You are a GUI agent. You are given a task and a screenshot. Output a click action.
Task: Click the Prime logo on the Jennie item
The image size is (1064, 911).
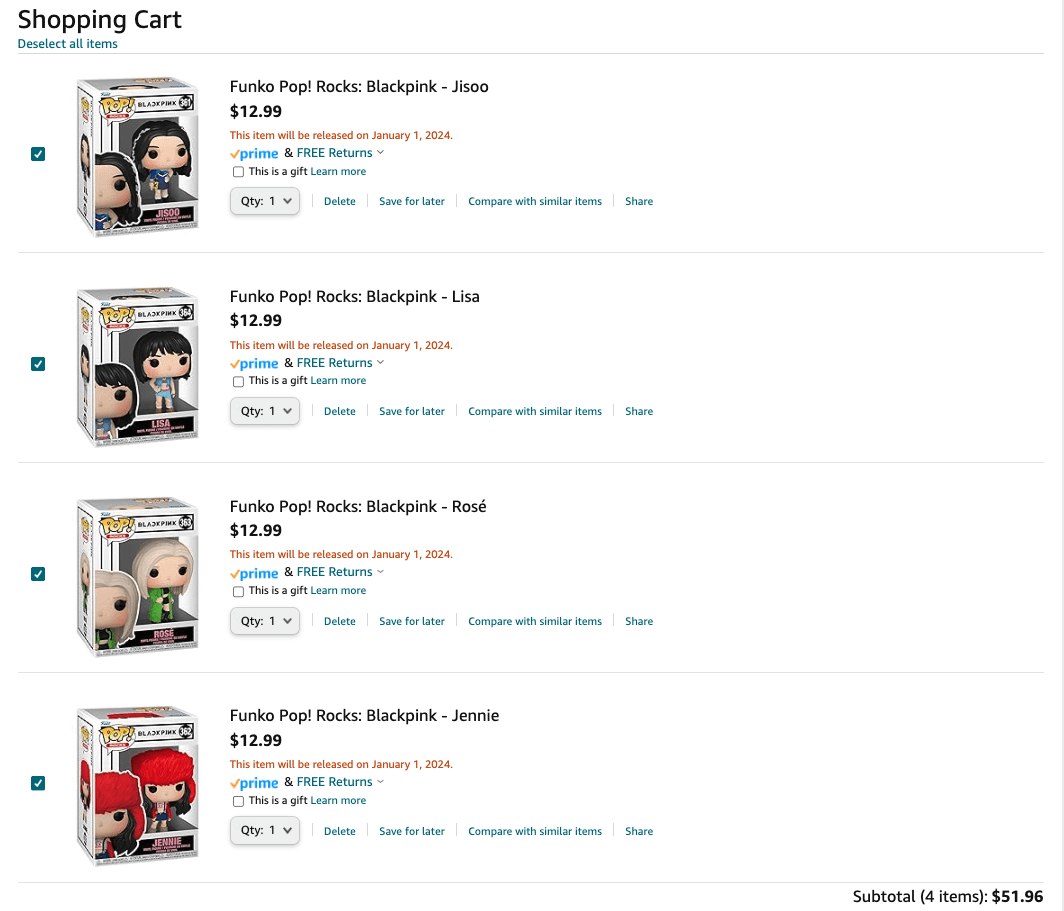pyautogui.click(x=254, y=783)
